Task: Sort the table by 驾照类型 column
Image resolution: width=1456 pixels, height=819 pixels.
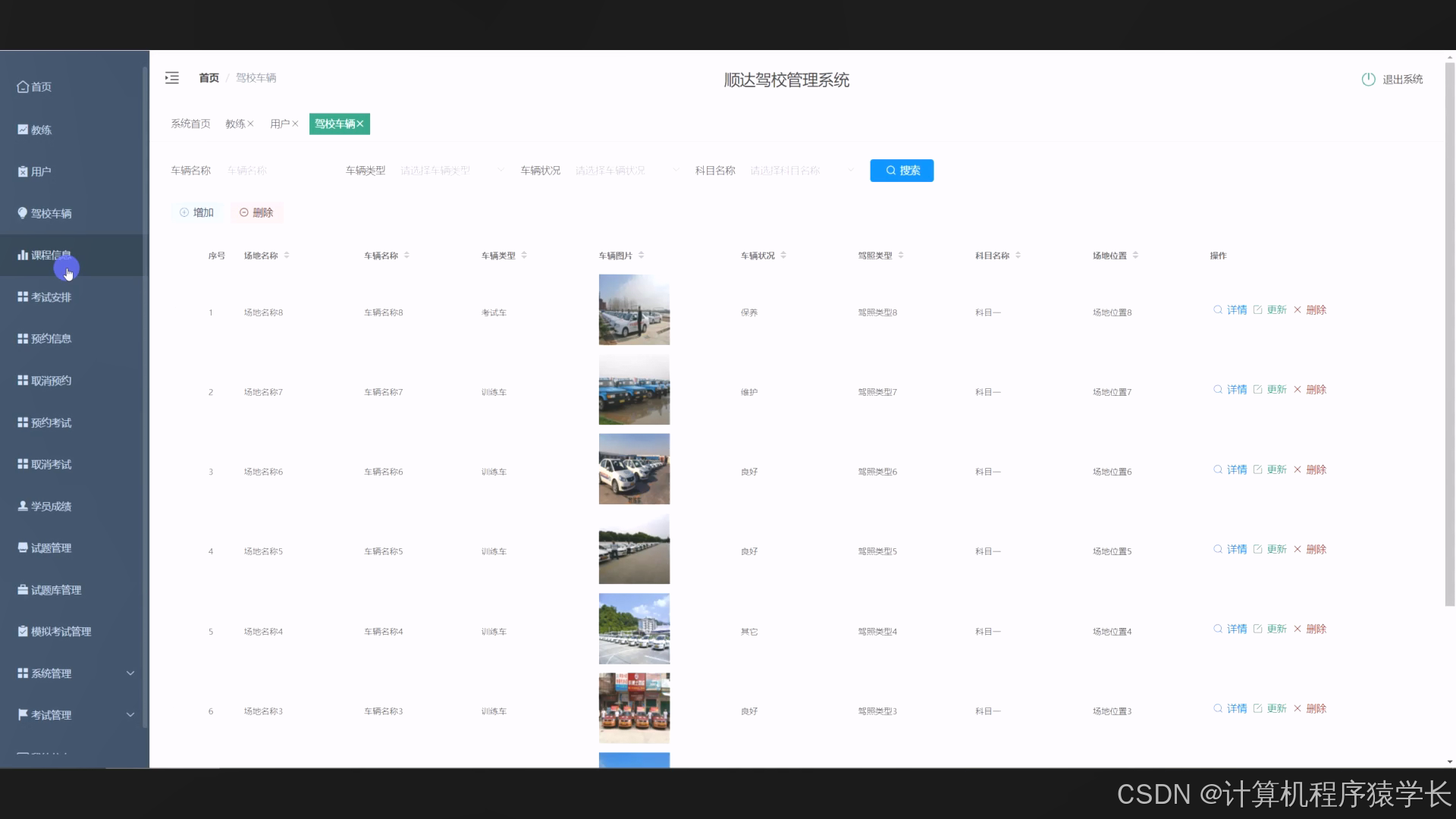Action: click(901, 256)
